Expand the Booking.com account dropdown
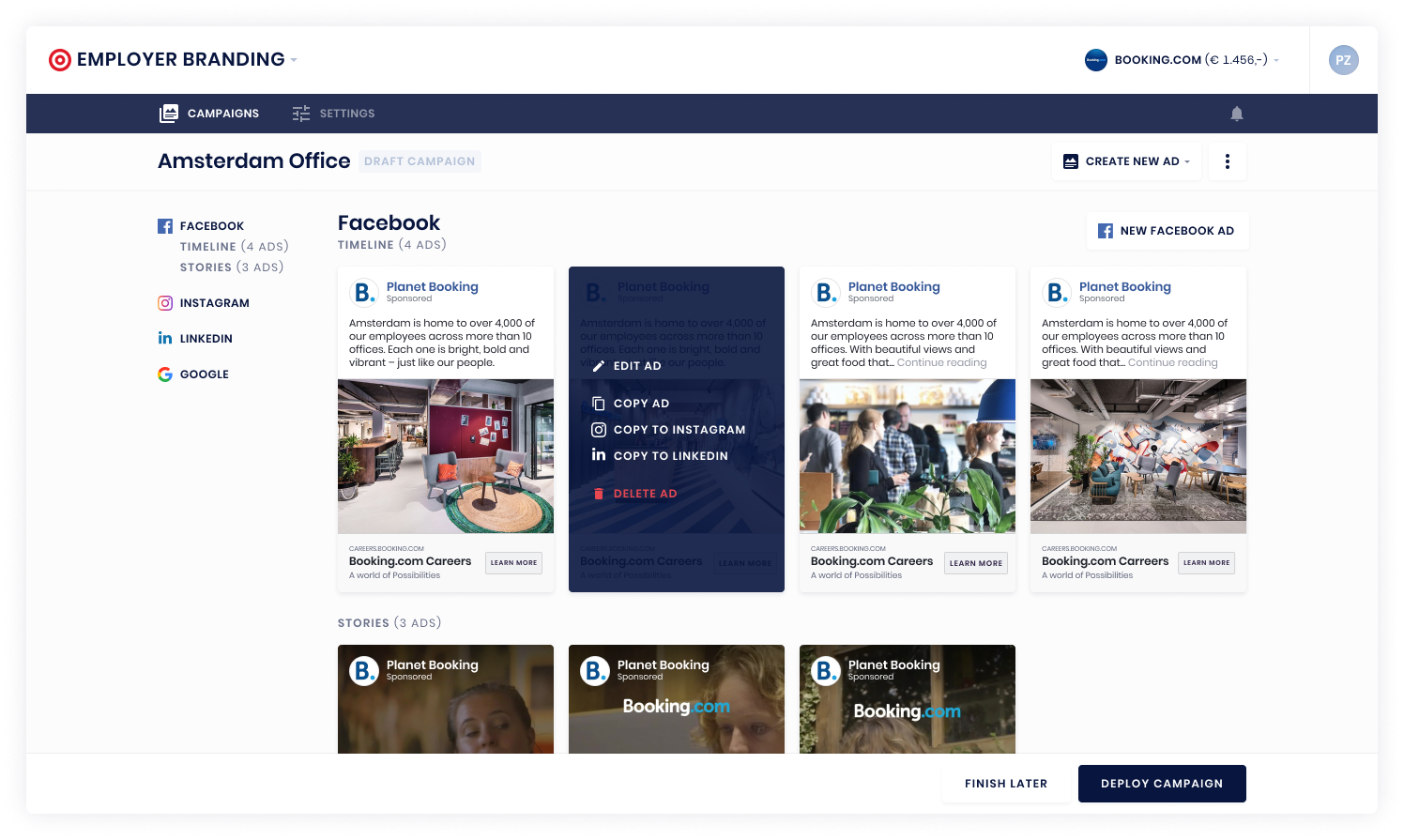1404x840 pixels. coord(1276,60)
